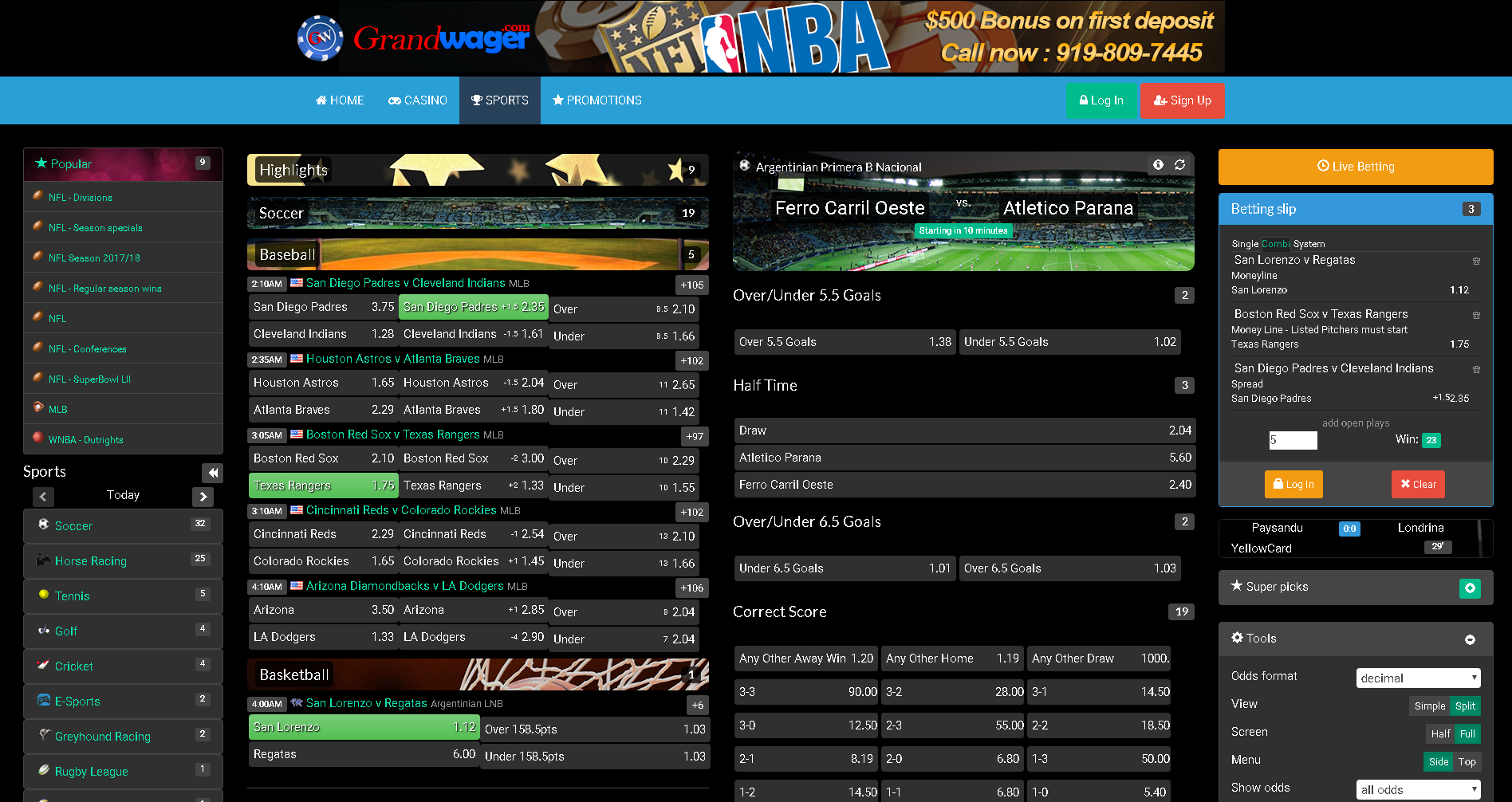Refresh the match banner with reload icon

(x=1179, y=165)
